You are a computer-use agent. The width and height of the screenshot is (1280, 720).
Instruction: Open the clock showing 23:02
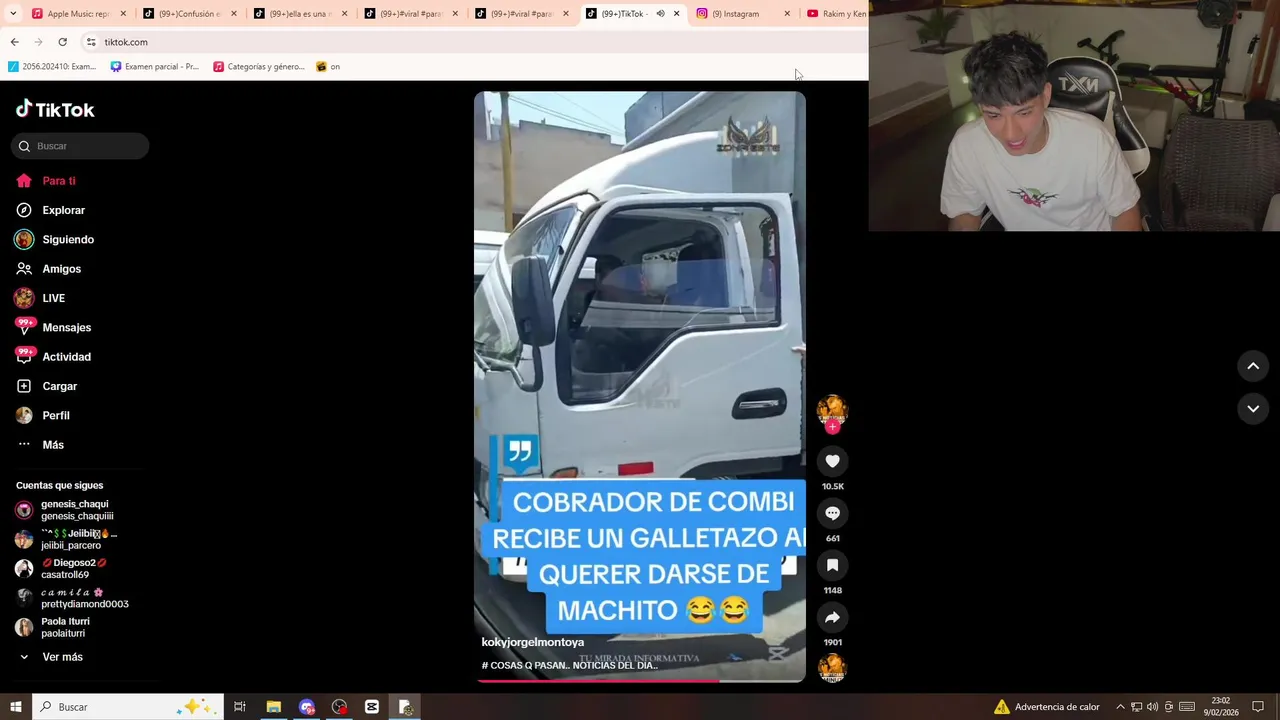click(x=1221, y=707)
